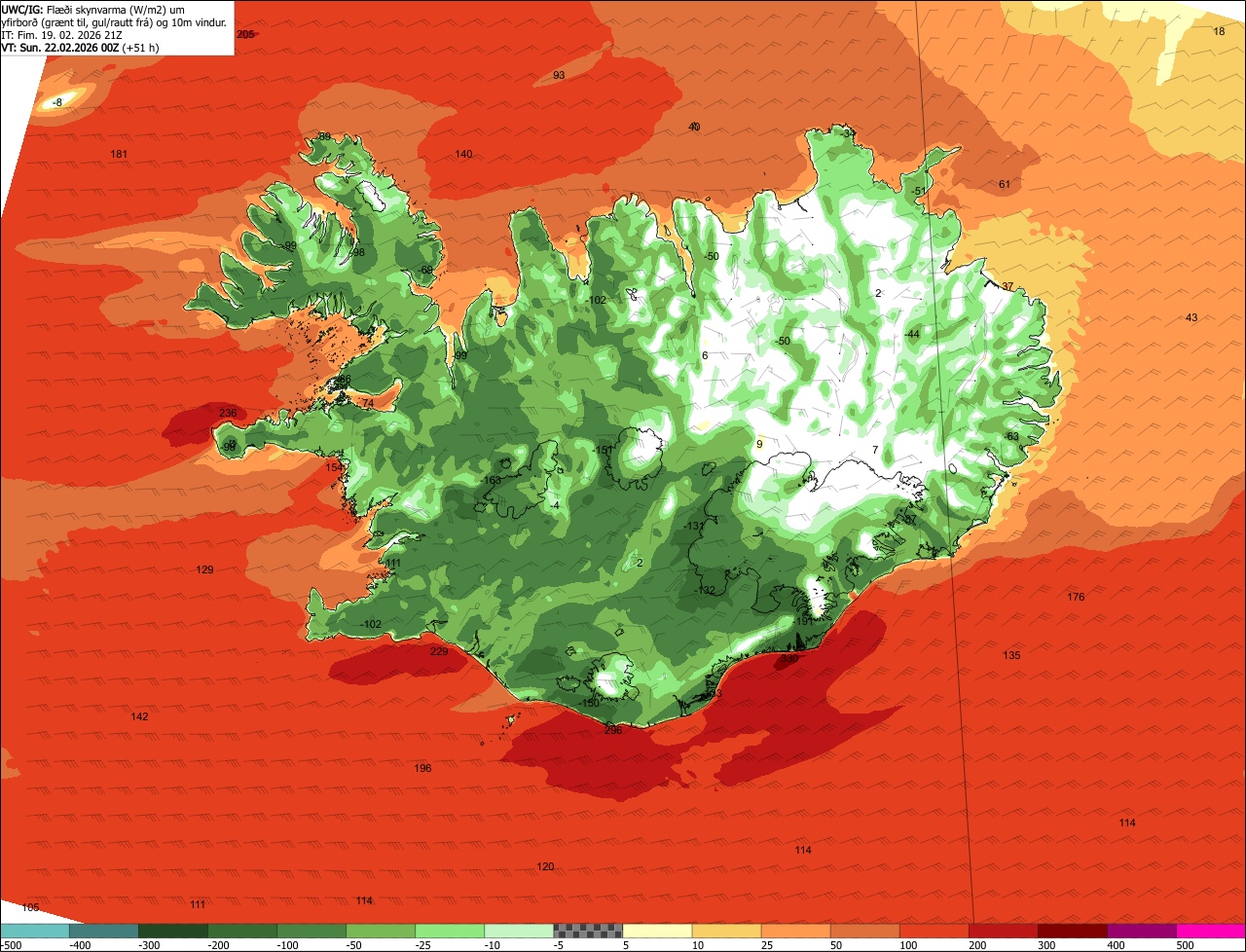Viewport: 1246px width, 952px height.
Task: Click the map value -163 in west-central Iceland
Action: tap(492, 480)
